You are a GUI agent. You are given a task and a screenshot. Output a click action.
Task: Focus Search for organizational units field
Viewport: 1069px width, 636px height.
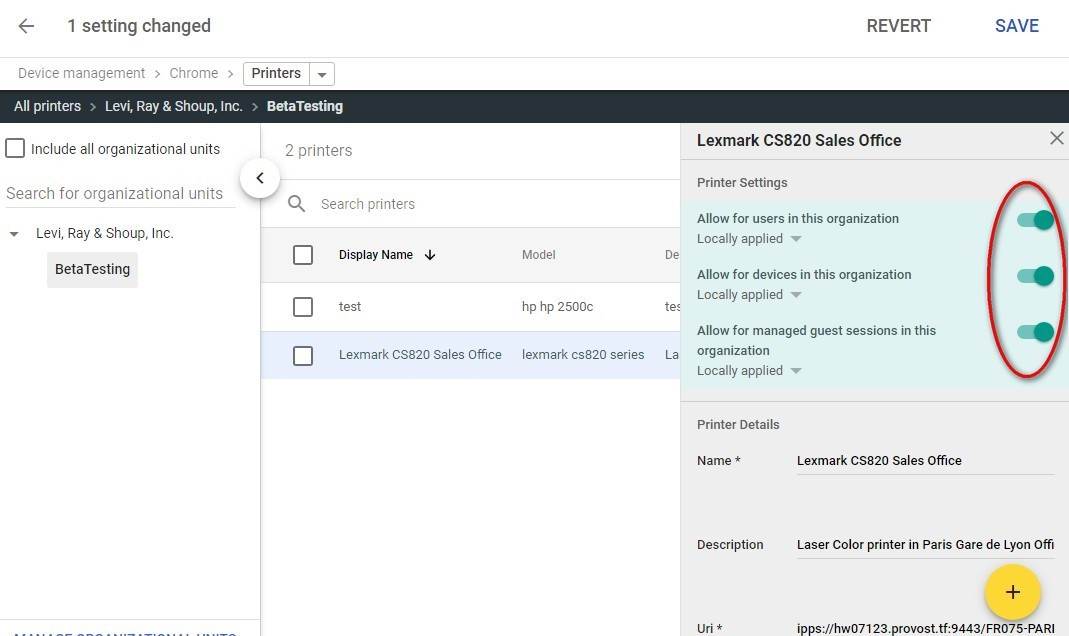(120, 194)
